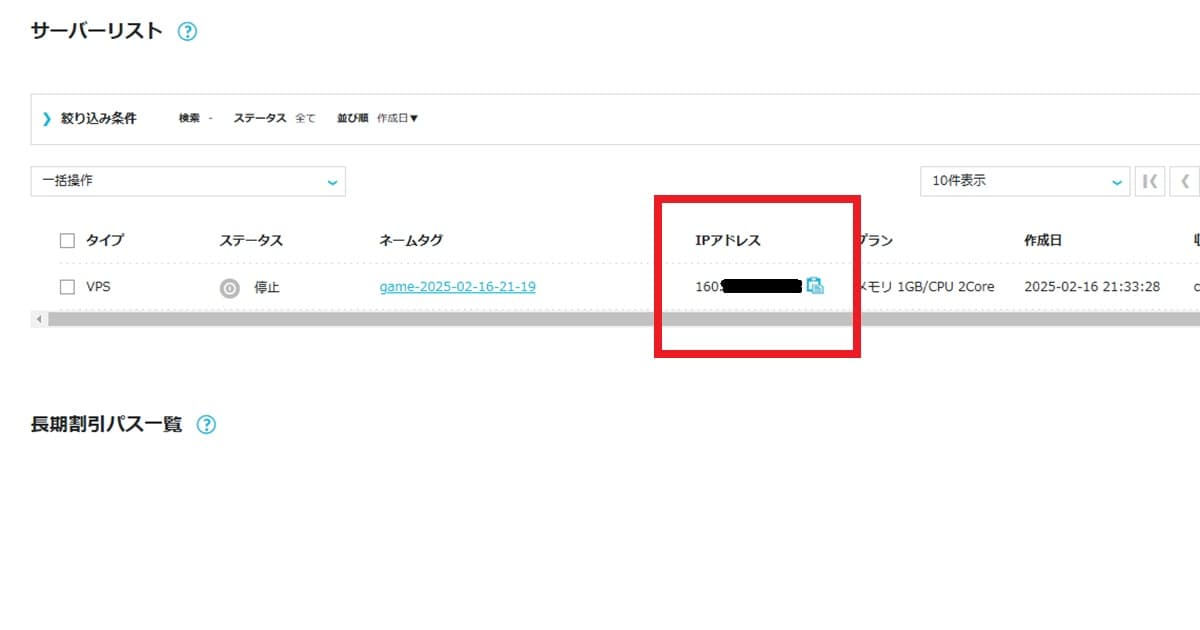Tick the select-all checkbox in the タイプ header

(67, 240)
